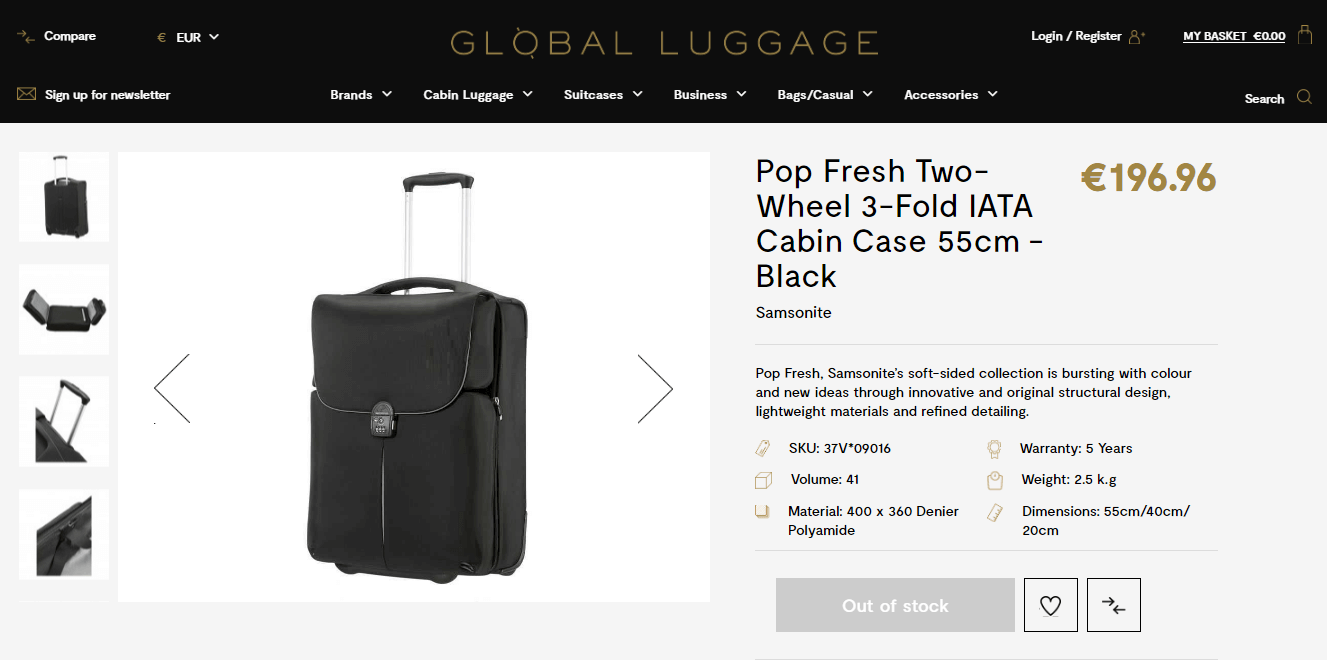
Task: Open the Business menu
Action: [x=709, y=95]
